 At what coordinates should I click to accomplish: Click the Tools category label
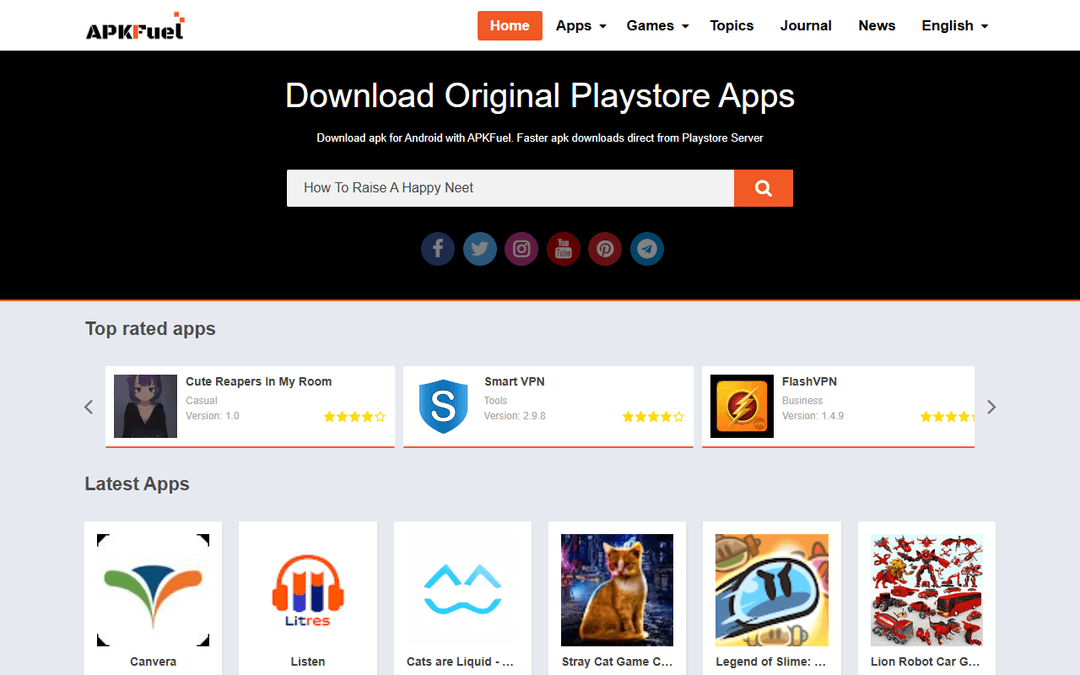(x=495, y=400)
